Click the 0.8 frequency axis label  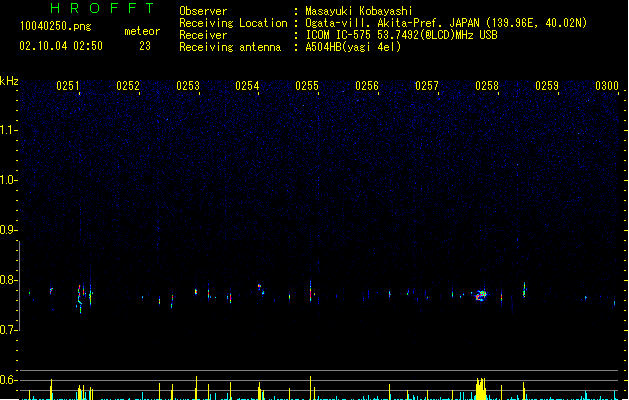point(8,280)
